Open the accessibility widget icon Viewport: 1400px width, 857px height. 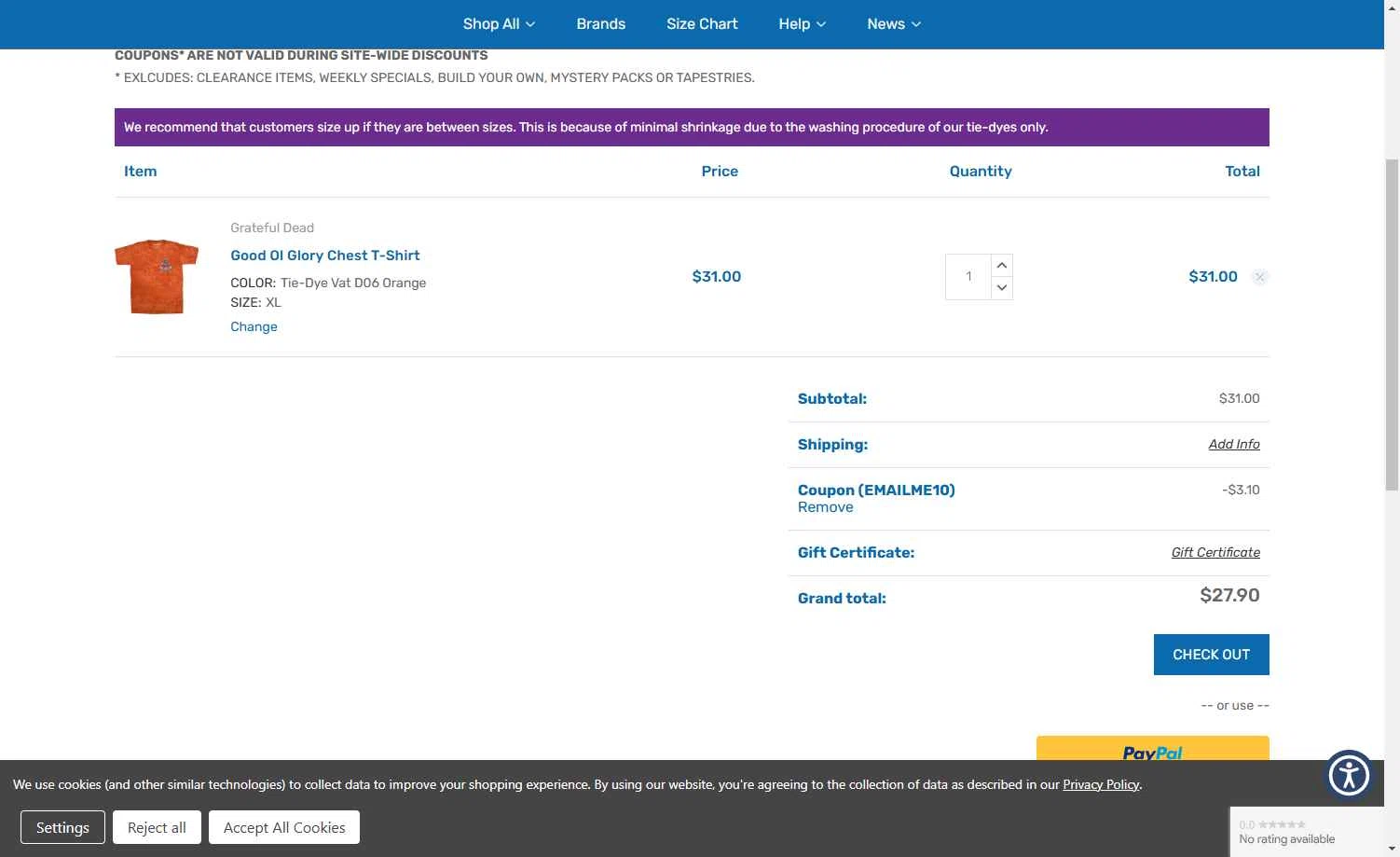(x=1349, y=775)
